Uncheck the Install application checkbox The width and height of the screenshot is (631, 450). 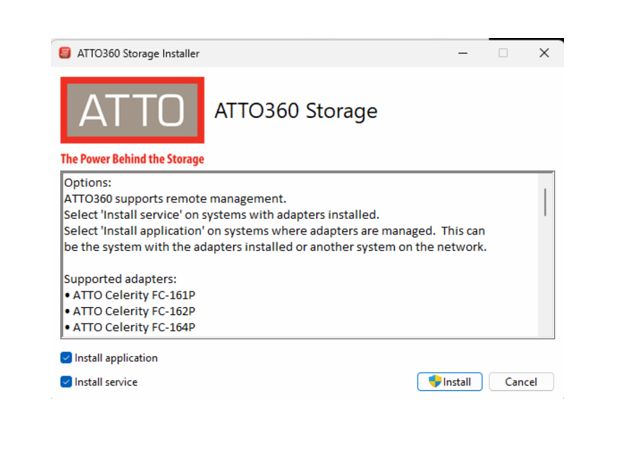[66, 357]
